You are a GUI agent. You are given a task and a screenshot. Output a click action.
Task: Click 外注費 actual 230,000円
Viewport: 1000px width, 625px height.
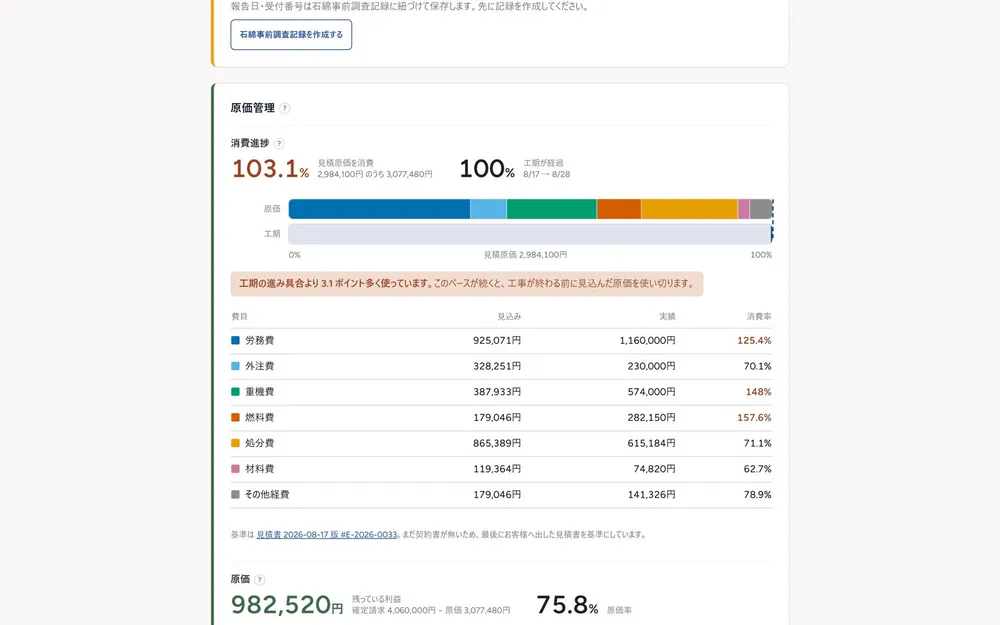pyautogui.click(x=651, y=366)
